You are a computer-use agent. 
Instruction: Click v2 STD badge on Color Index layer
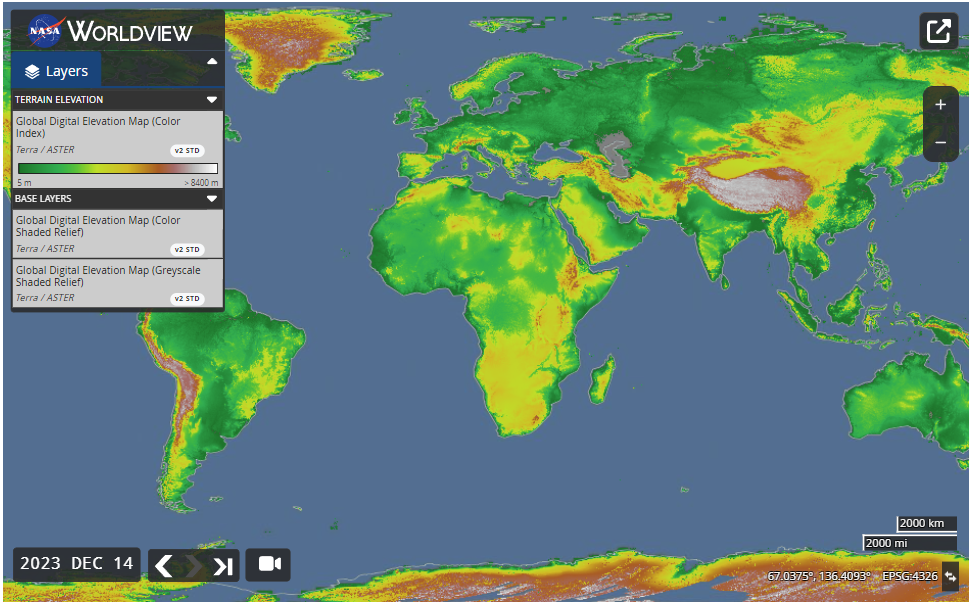click(187, 150)
